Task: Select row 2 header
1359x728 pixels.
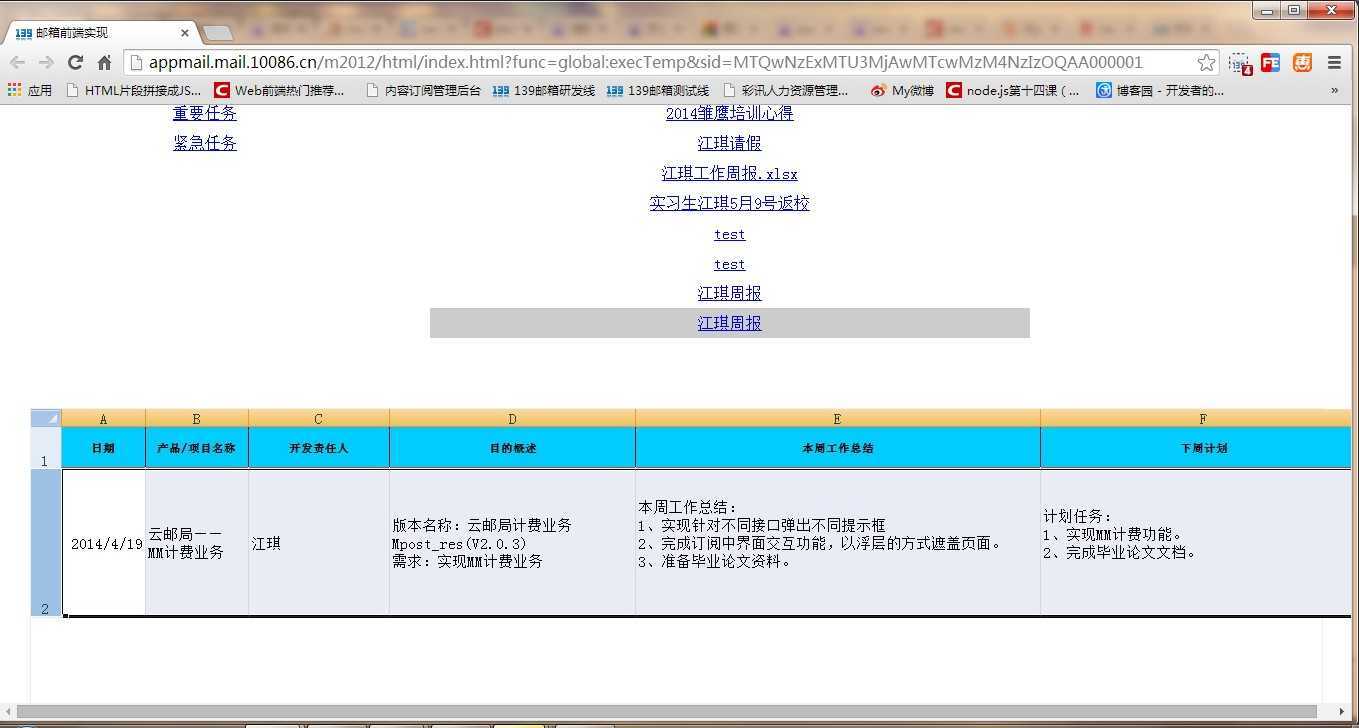Action: click(46, 543)
